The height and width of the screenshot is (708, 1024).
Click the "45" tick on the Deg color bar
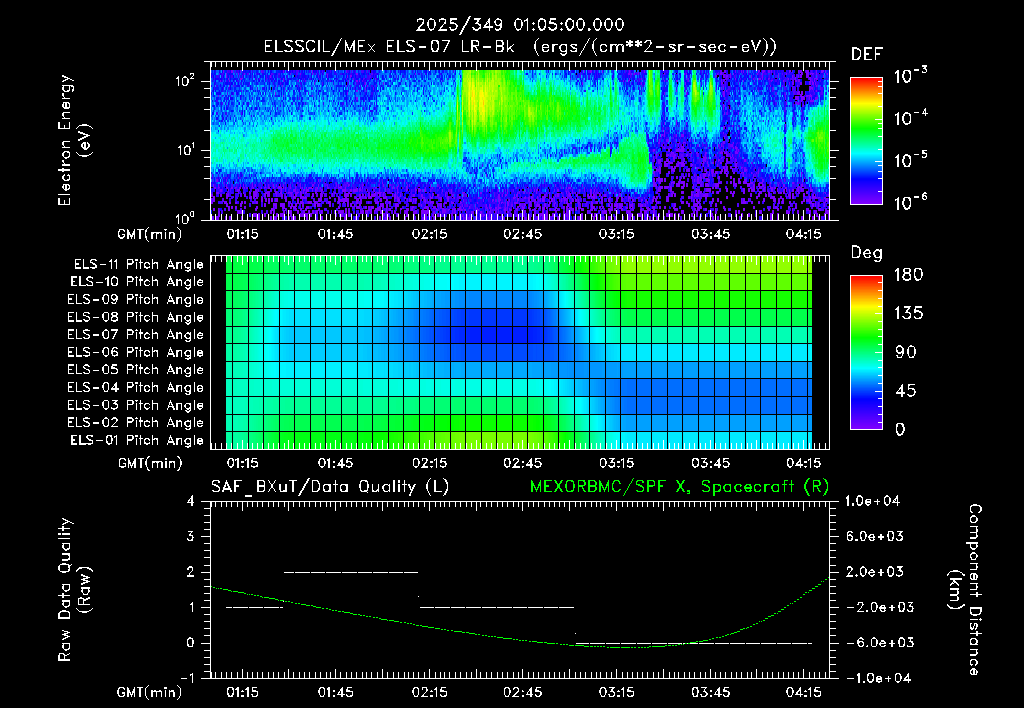tap(905, 391)
